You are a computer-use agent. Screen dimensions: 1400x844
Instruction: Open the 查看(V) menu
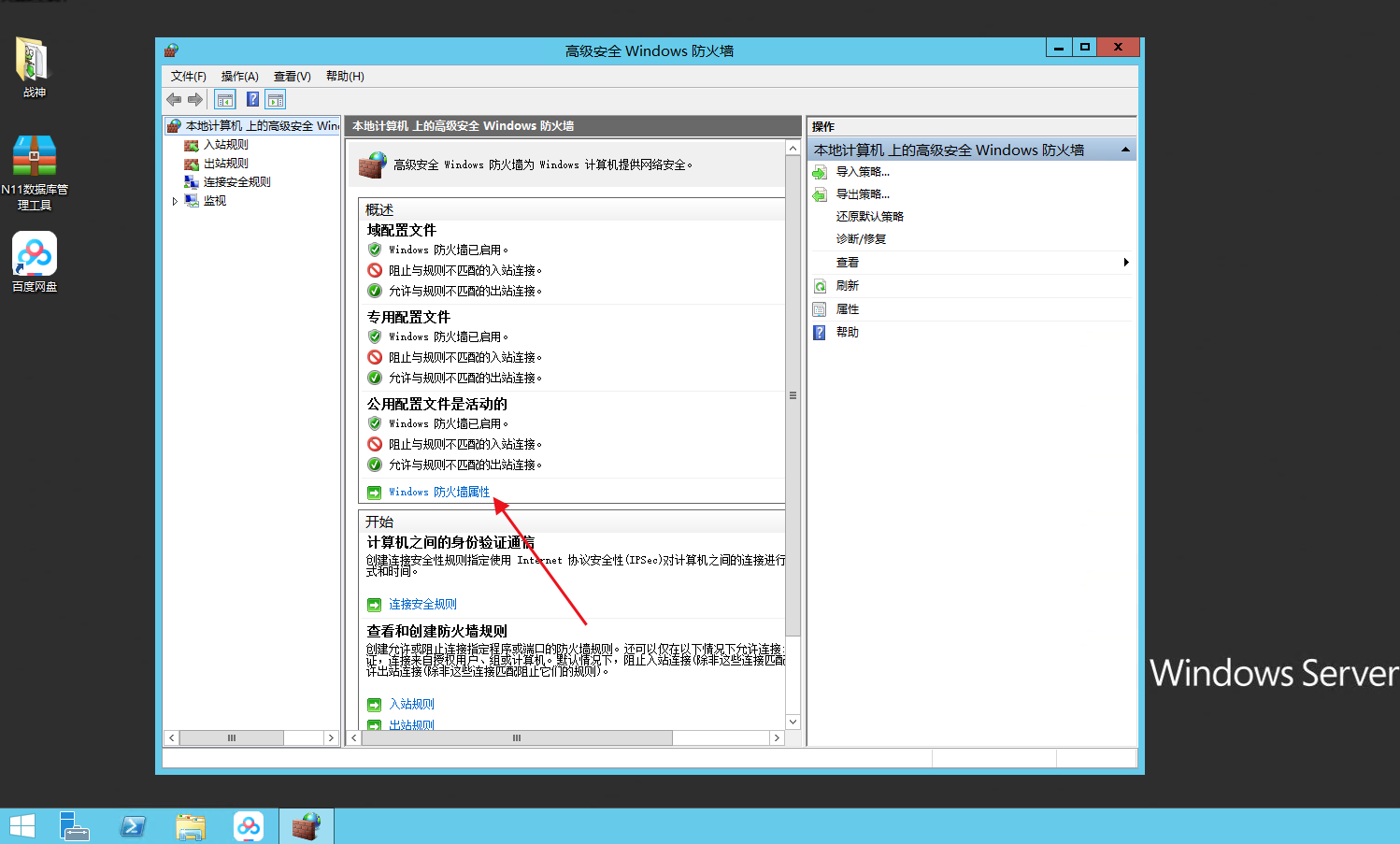[292, 77]
